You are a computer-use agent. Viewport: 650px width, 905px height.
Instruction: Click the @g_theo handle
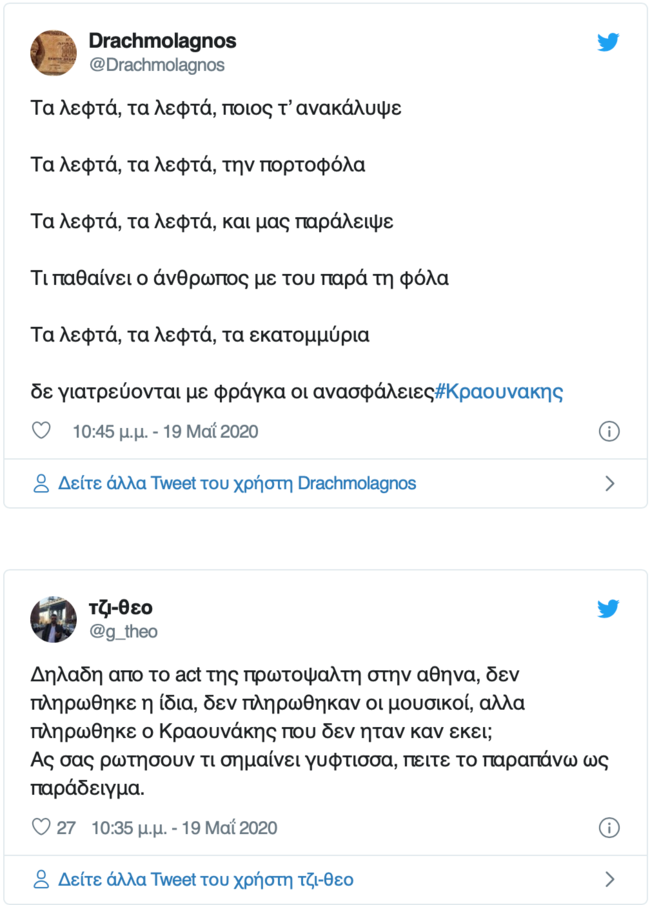tap(123, 631)
